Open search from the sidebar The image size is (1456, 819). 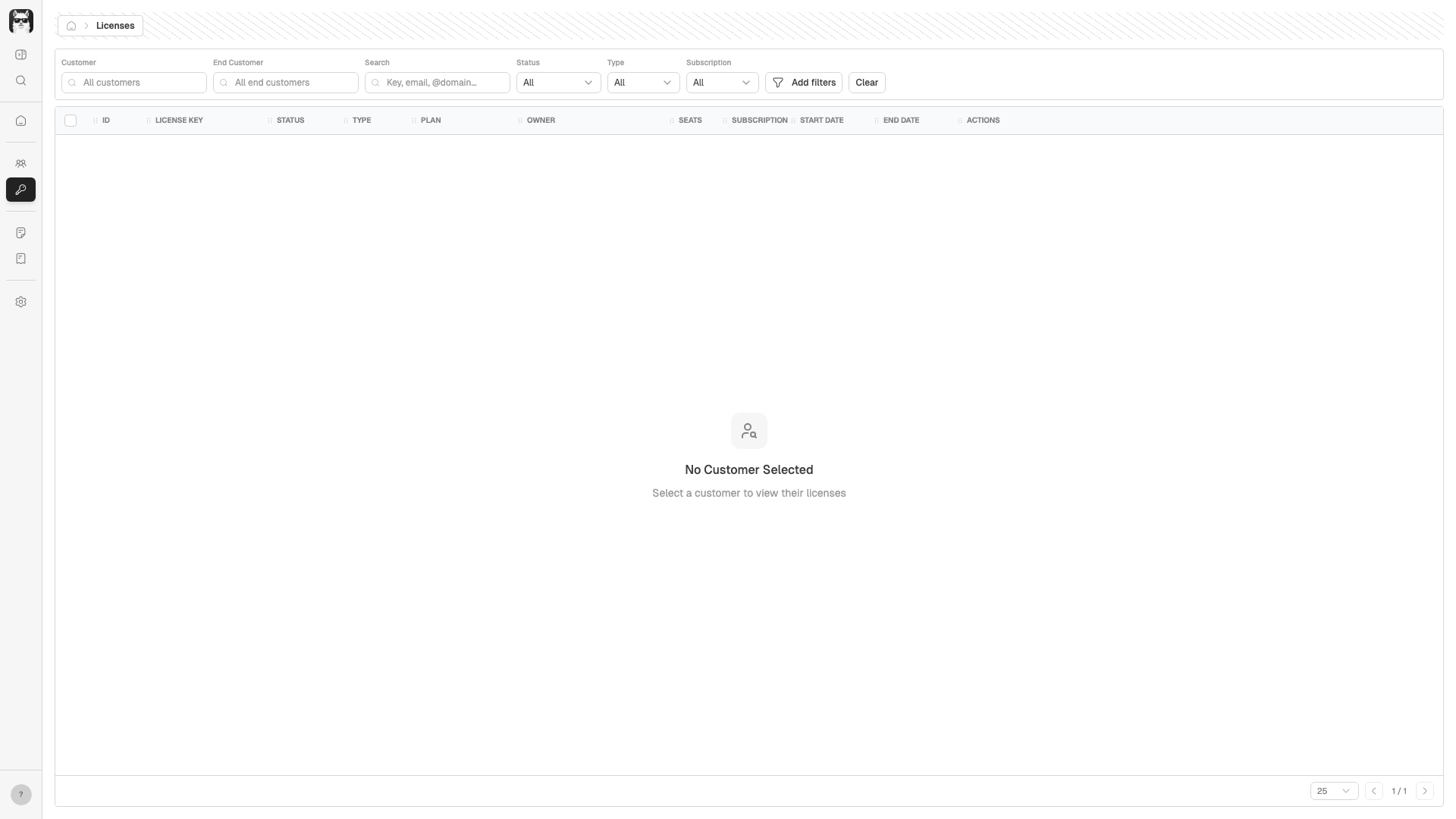[20, 80]
